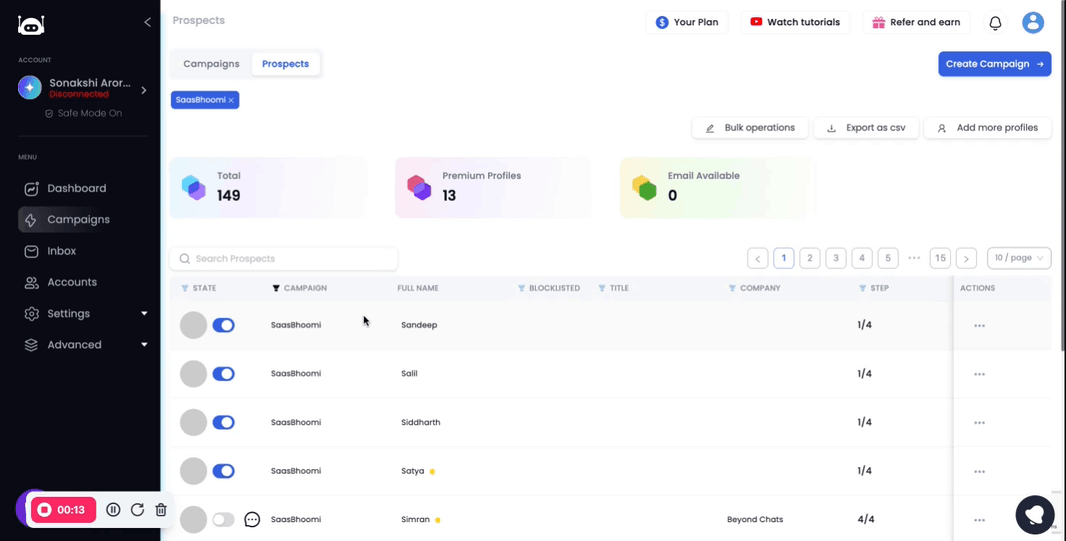Toggle off Sandeep's prospect state switch

click(x=224, y=326)
